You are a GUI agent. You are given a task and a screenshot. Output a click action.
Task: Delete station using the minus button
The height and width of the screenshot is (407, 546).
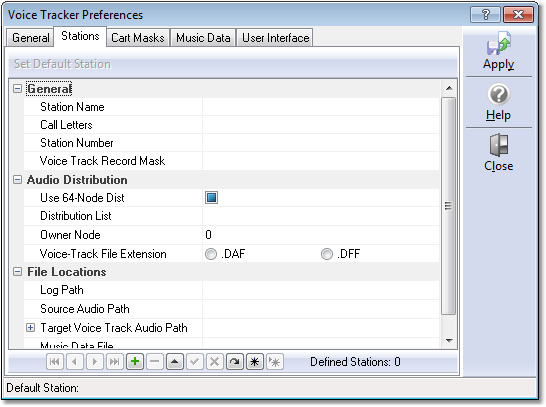click(x=155, y=362)
